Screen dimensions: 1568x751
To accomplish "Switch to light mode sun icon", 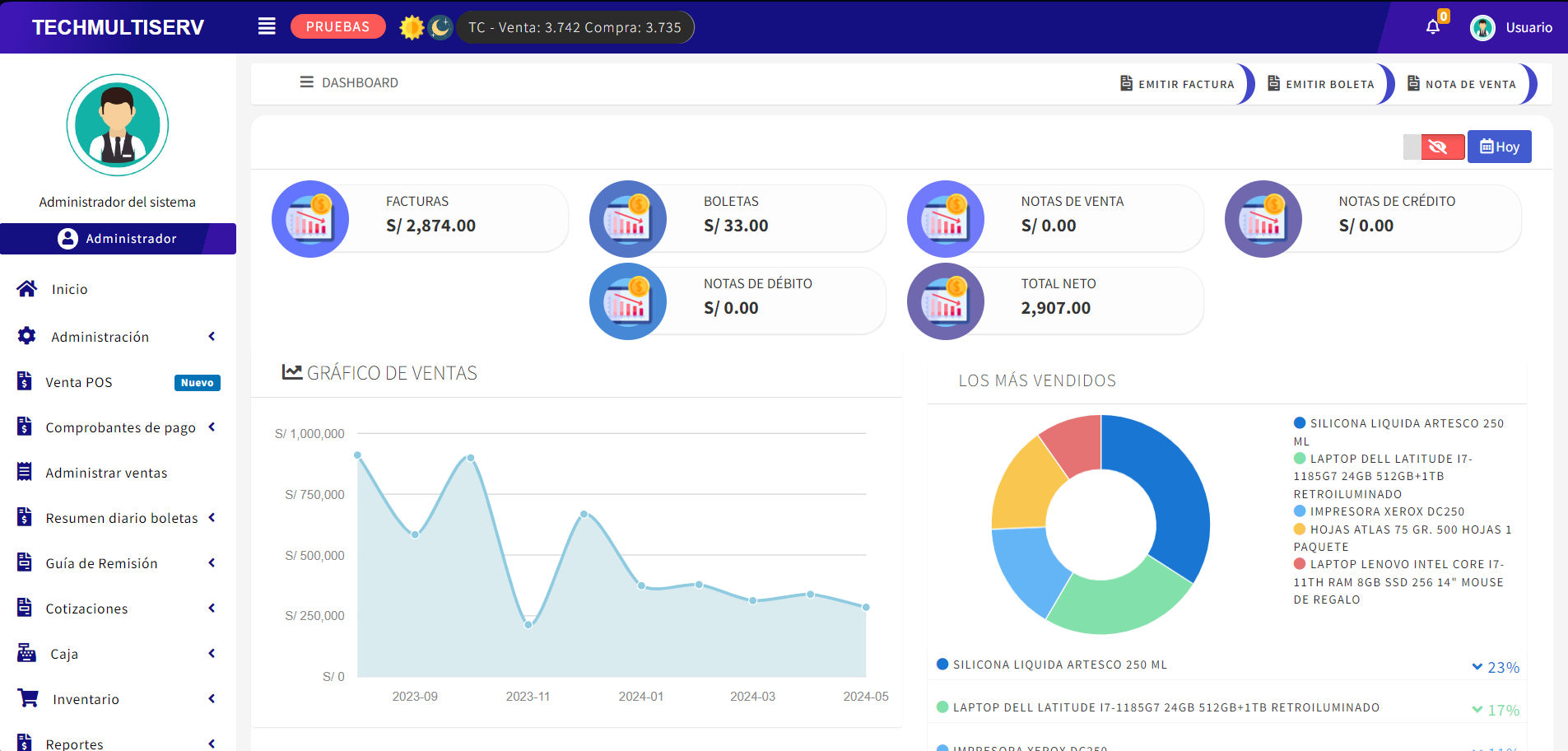I will (x=412, y=27).
